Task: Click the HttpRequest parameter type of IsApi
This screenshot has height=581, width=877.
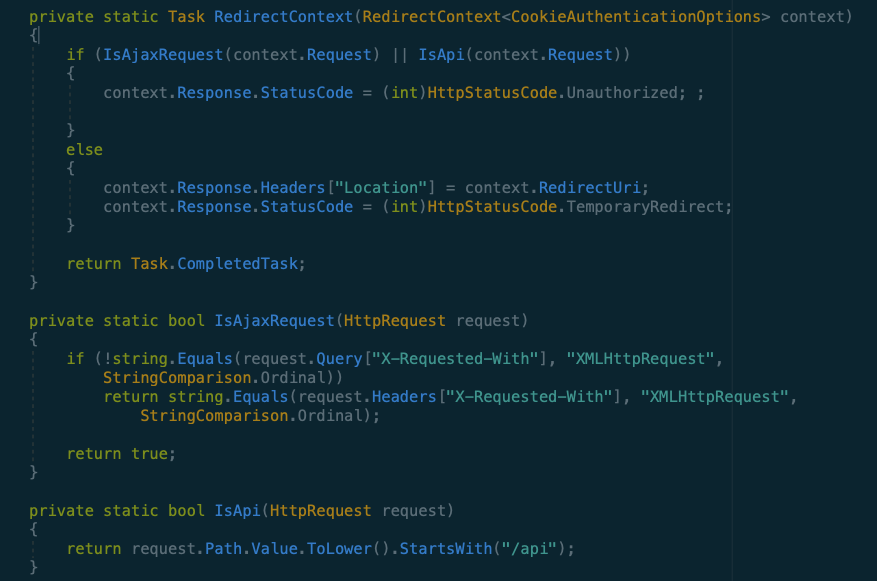Action: click(x=320, y=511)
